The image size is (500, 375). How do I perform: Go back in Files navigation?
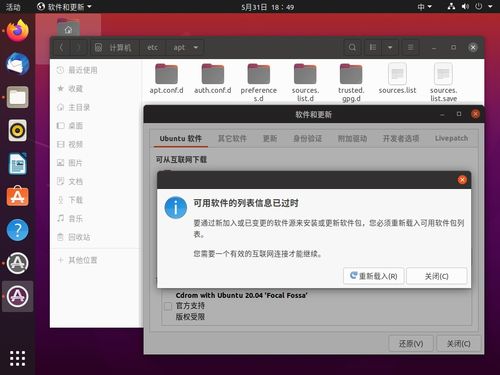pyautogui.click(x=61, y=48)
